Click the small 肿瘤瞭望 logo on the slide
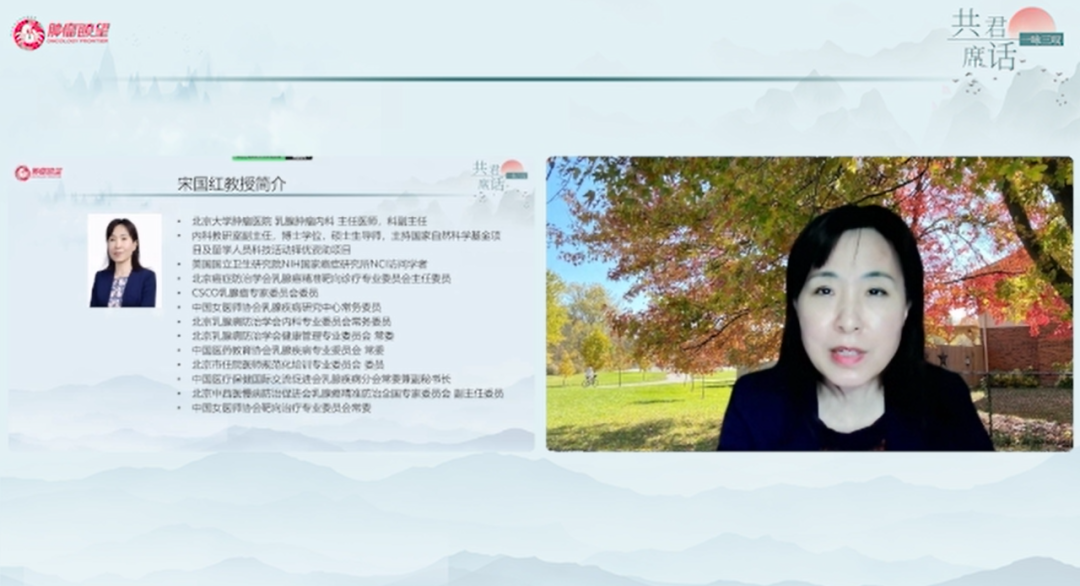This screenshot has width=1080, height=586. (x=38, y=173)
